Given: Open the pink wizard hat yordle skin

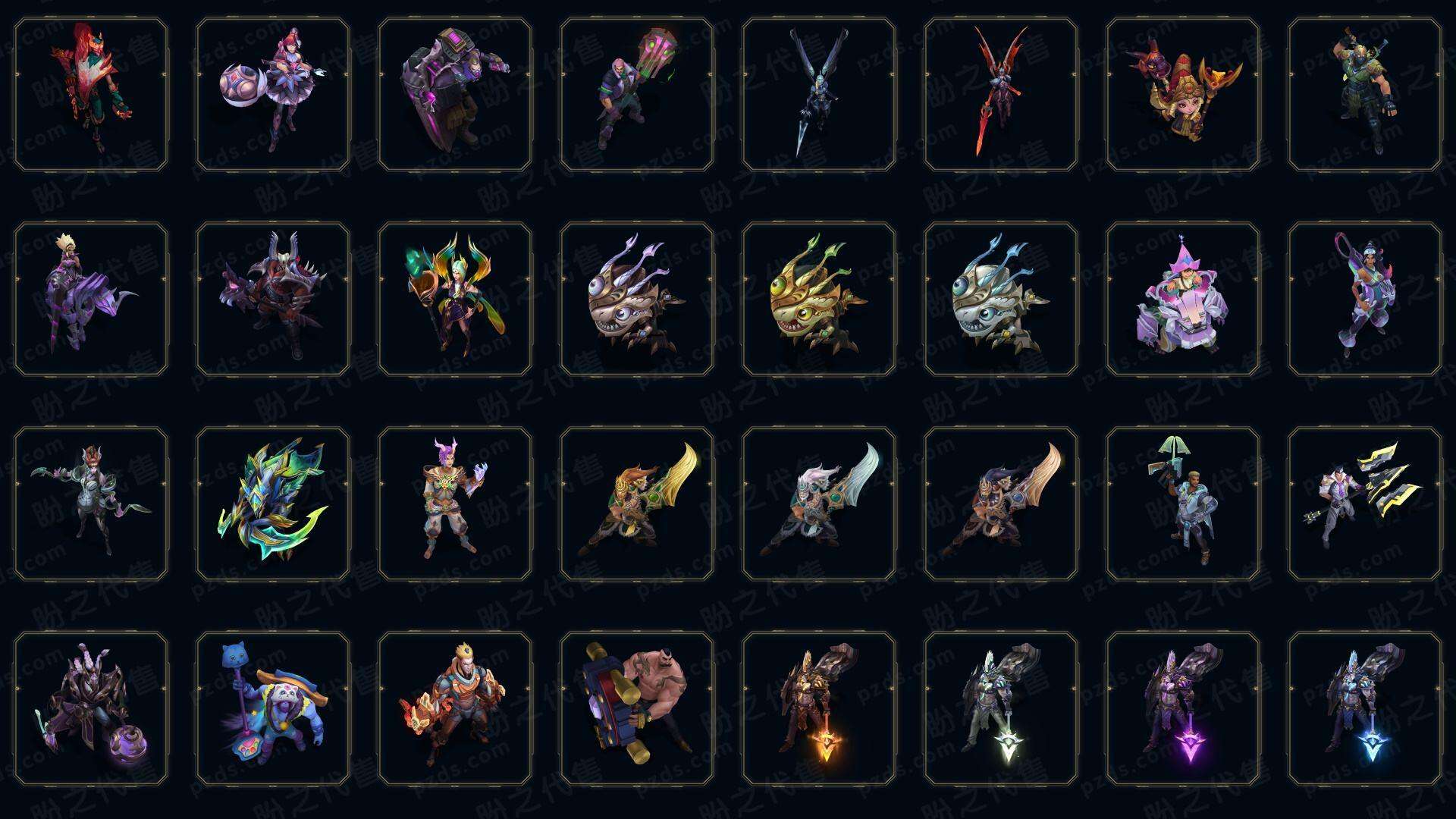Looking at the screenshot, I should point(1183,299).
